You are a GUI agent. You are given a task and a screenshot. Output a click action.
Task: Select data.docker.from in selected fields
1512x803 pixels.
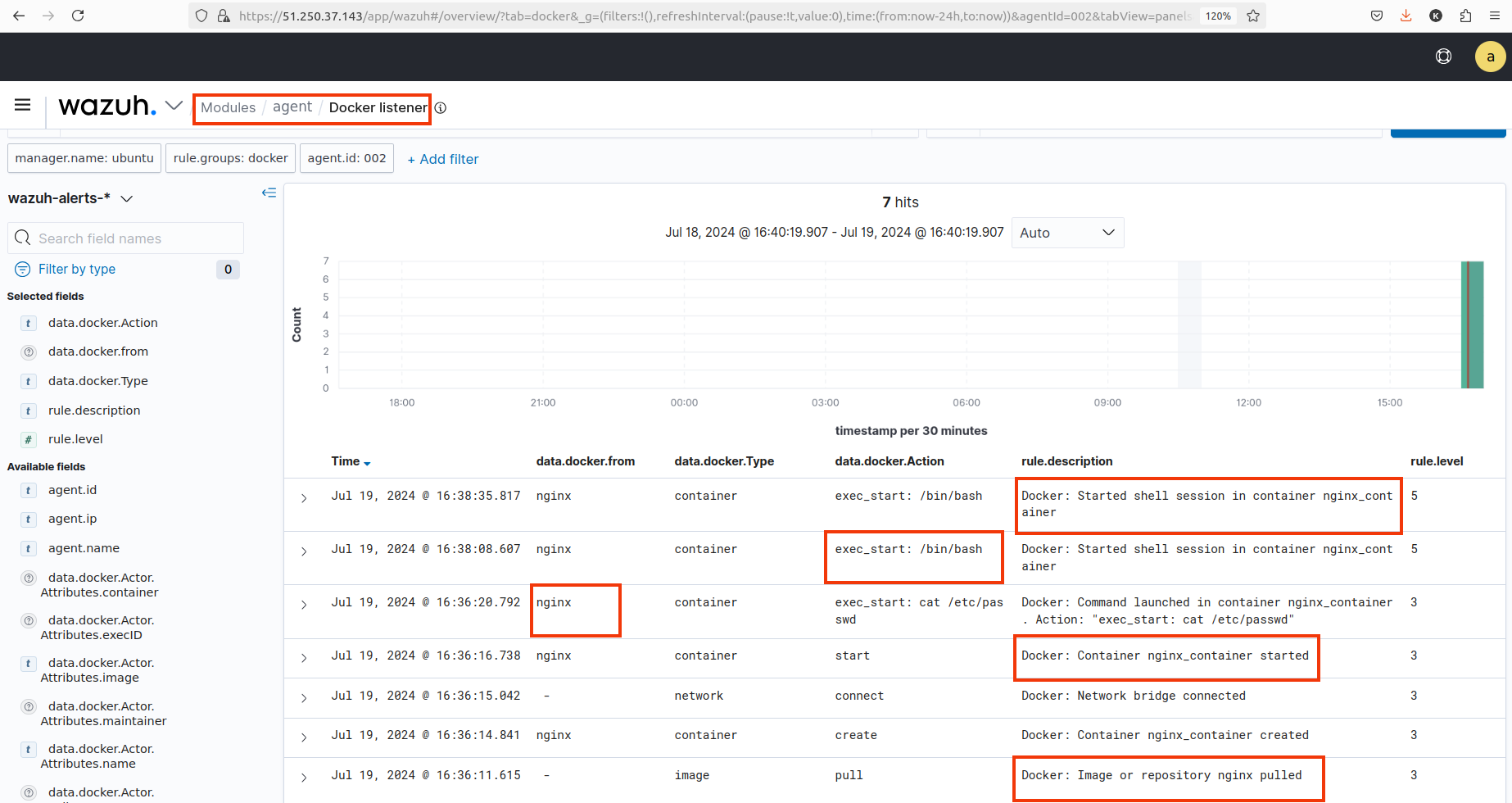pyautogui.click(x=98, y=352)
